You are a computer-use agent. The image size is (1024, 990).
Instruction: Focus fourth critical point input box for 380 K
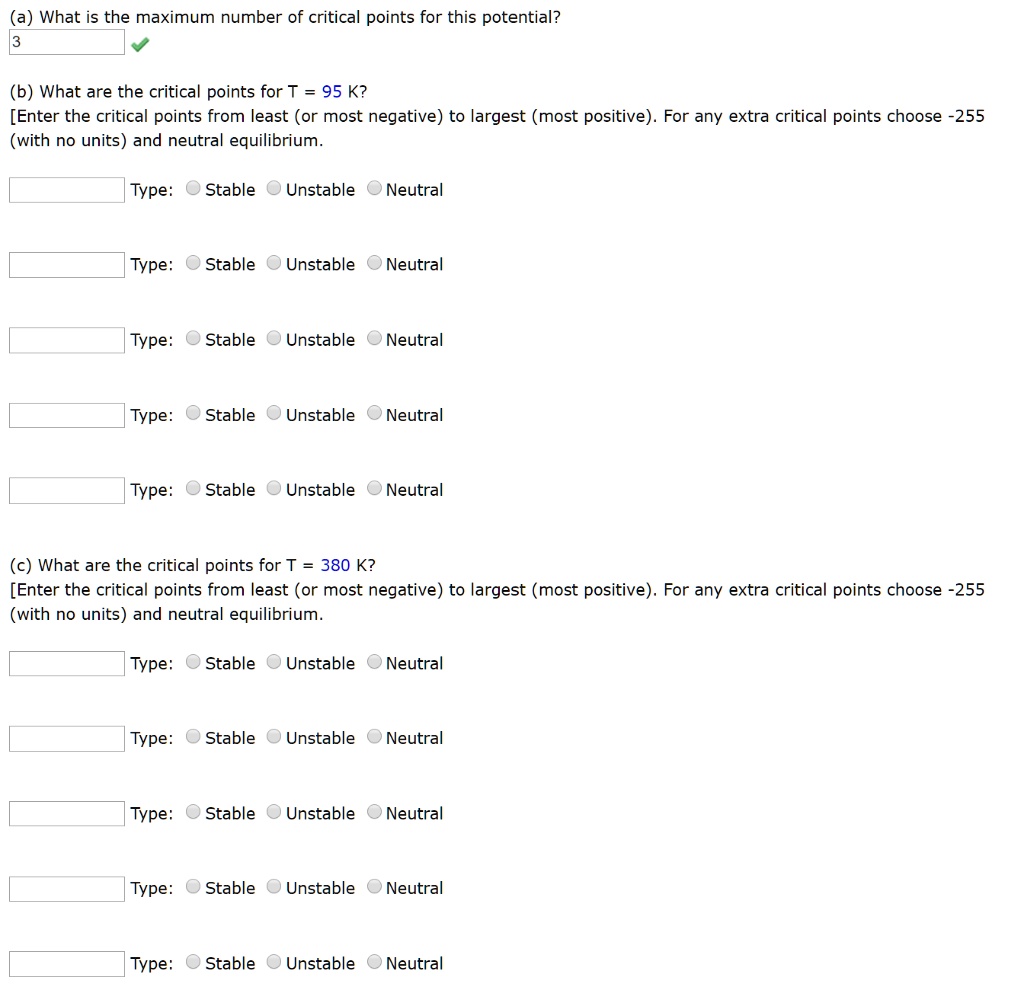66,888
